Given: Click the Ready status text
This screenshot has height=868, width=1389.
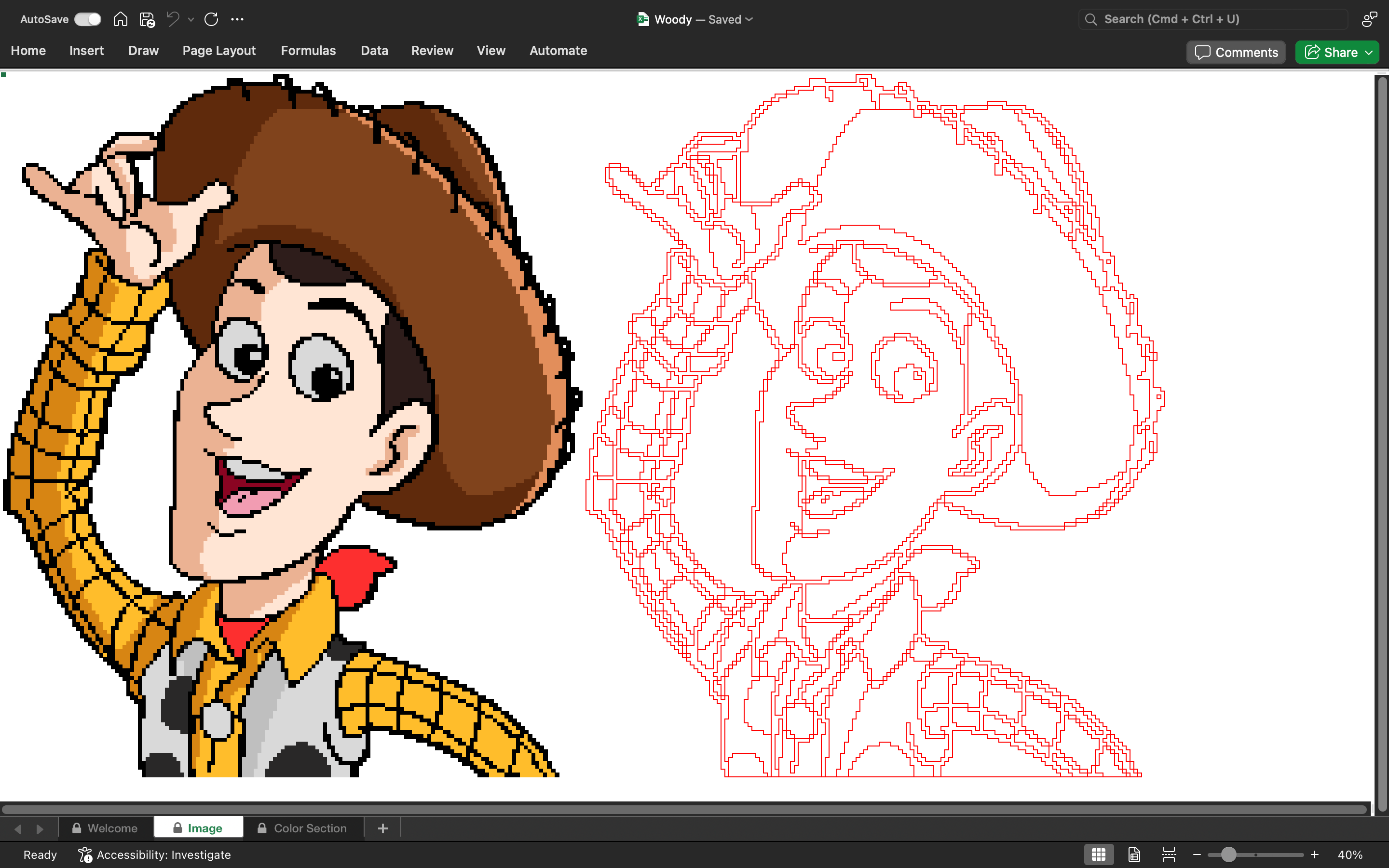Looking at the screenshot, I should click(40, 855).
